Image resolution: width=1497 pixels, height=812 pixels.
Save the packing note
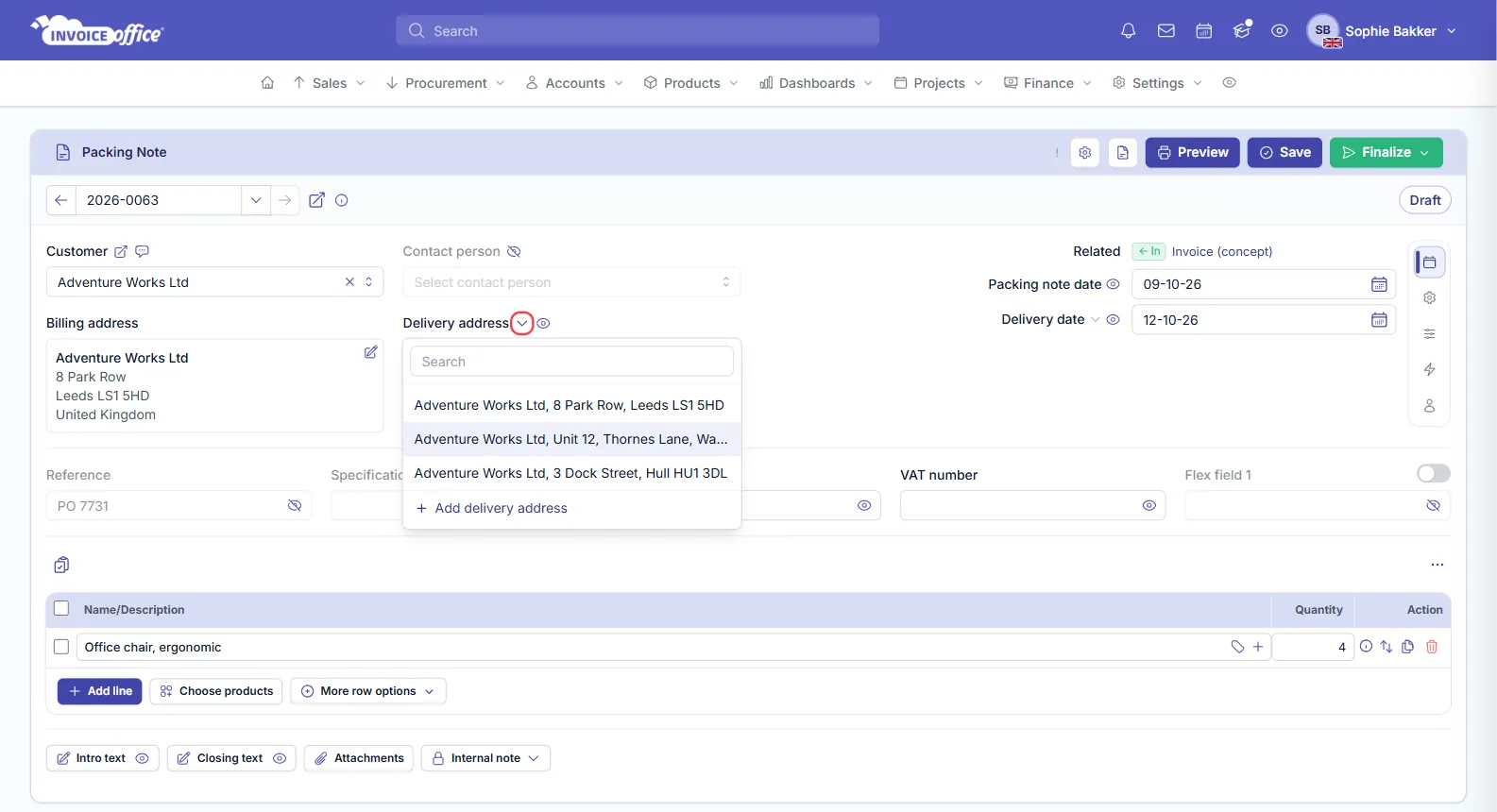(x=1284, y=153)
